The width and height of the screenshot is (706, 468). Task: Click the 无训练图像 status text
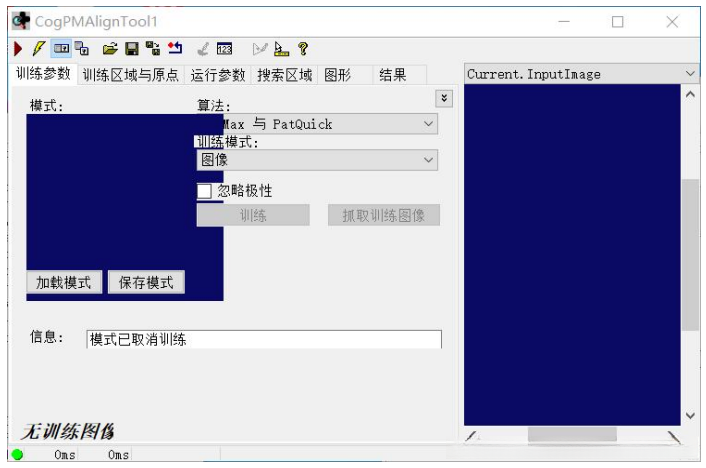(x=68, y=431)
